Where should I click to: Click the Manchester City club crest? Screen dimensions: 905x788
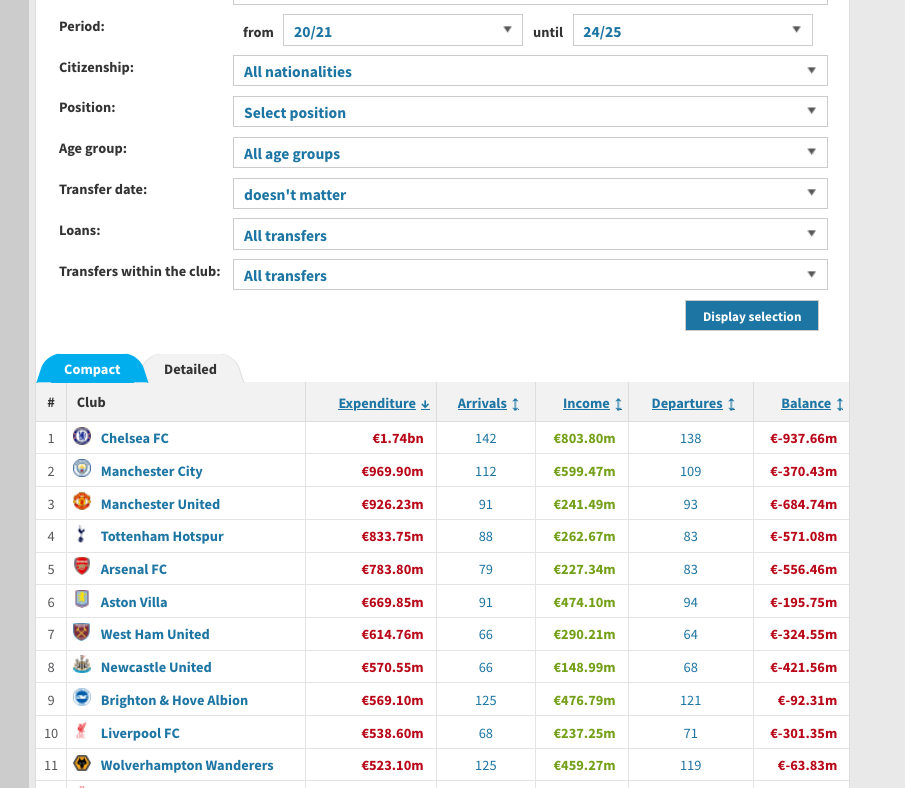click(x=82, y=468)
